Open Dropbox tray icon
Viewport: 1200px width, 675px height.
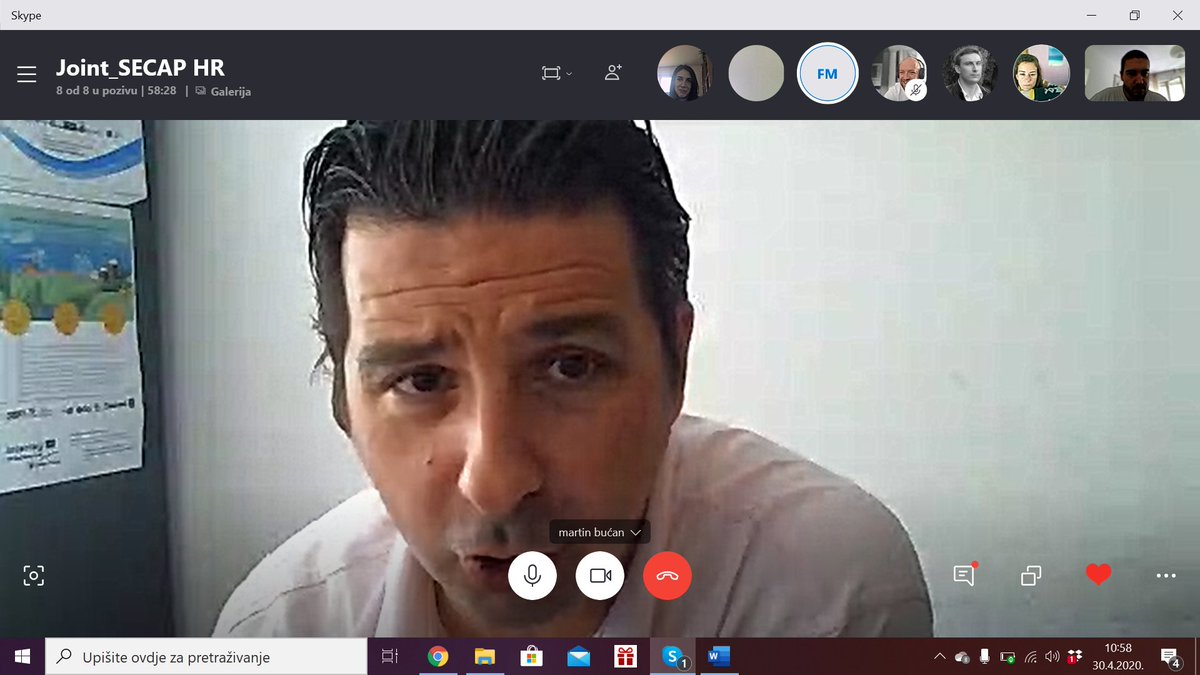pyautogui.click(x=1075, y=657)
